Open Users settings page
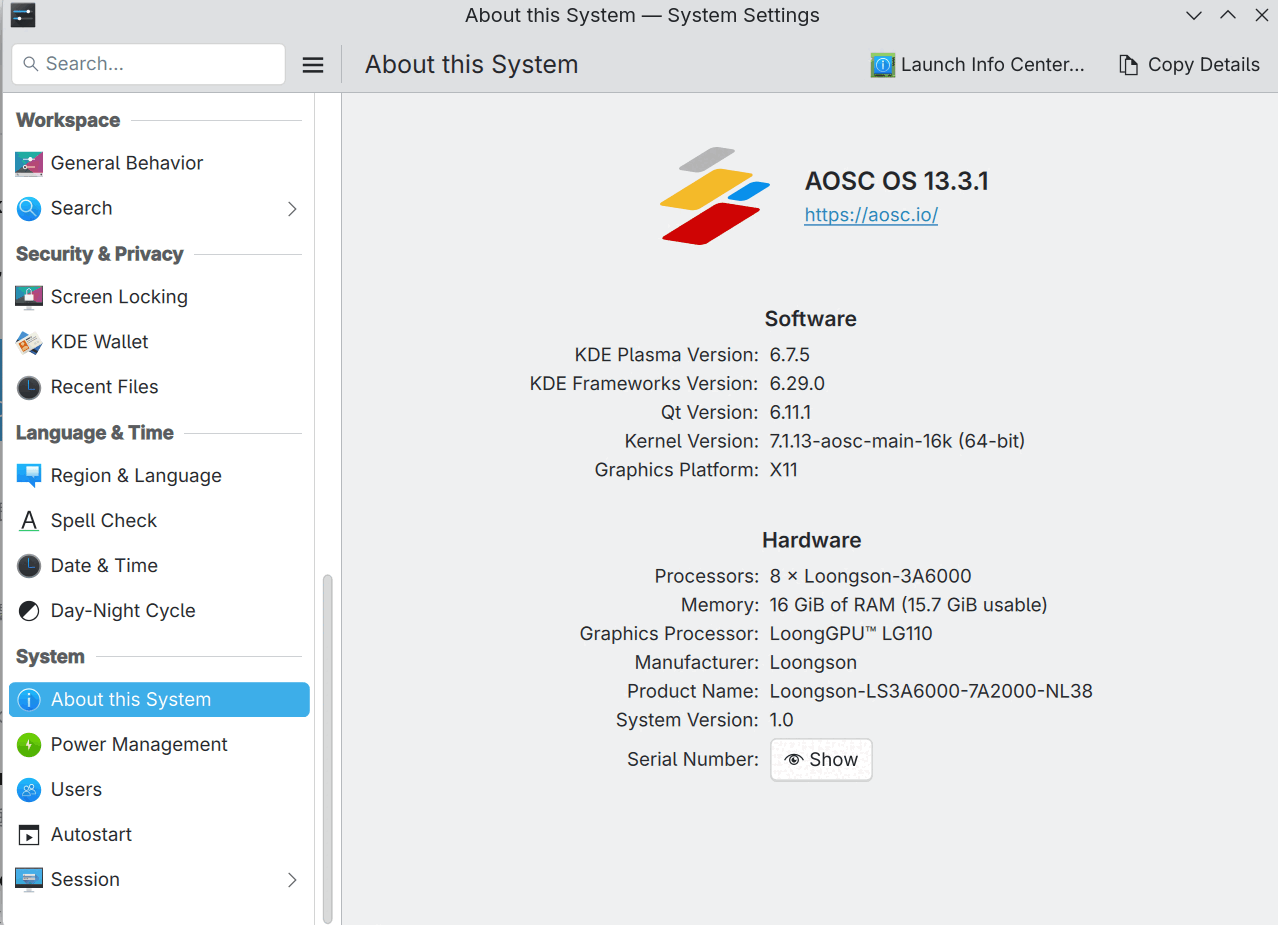 [159, 790]
